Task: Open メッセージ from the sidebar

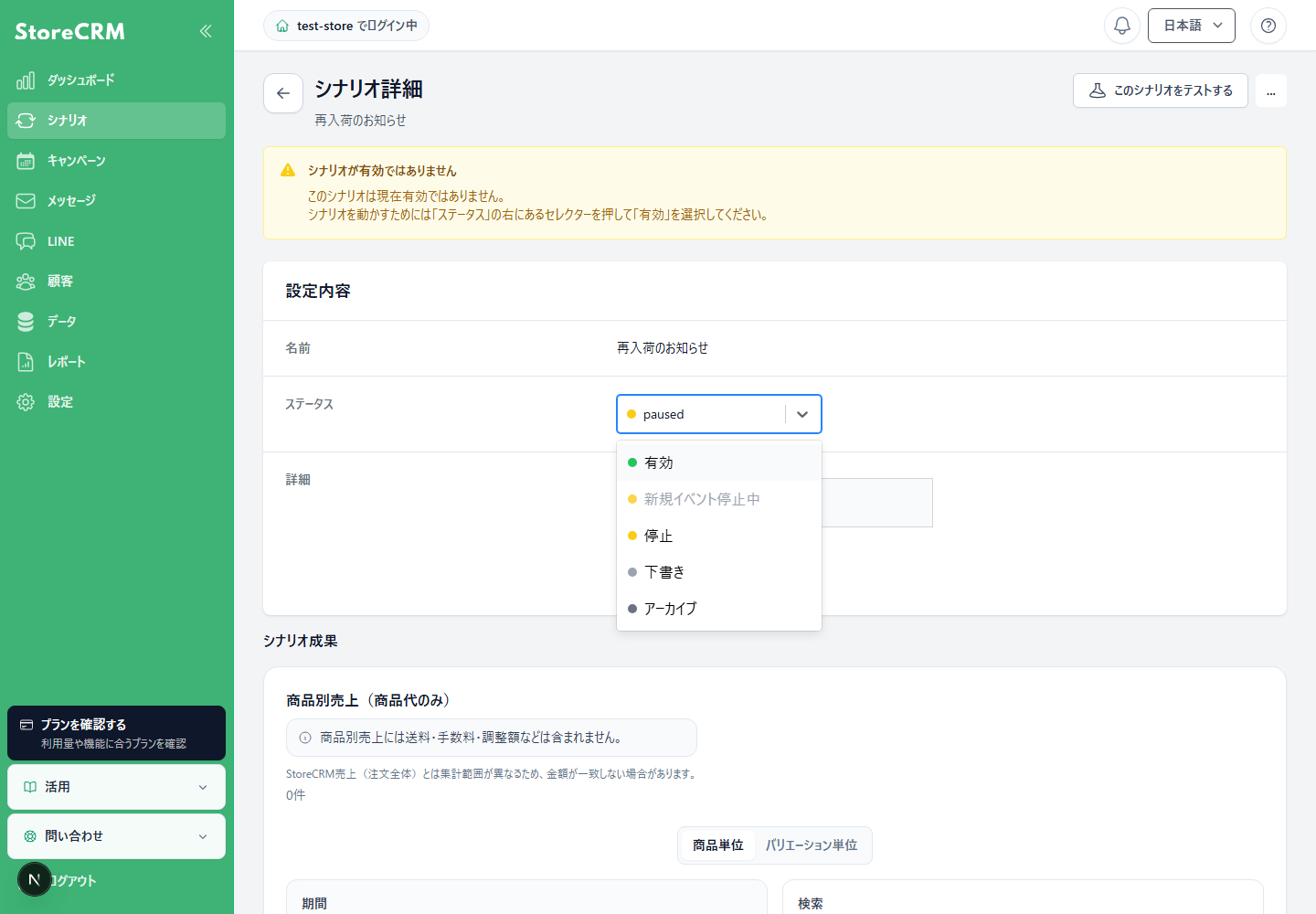Action: tap(116, 201)
